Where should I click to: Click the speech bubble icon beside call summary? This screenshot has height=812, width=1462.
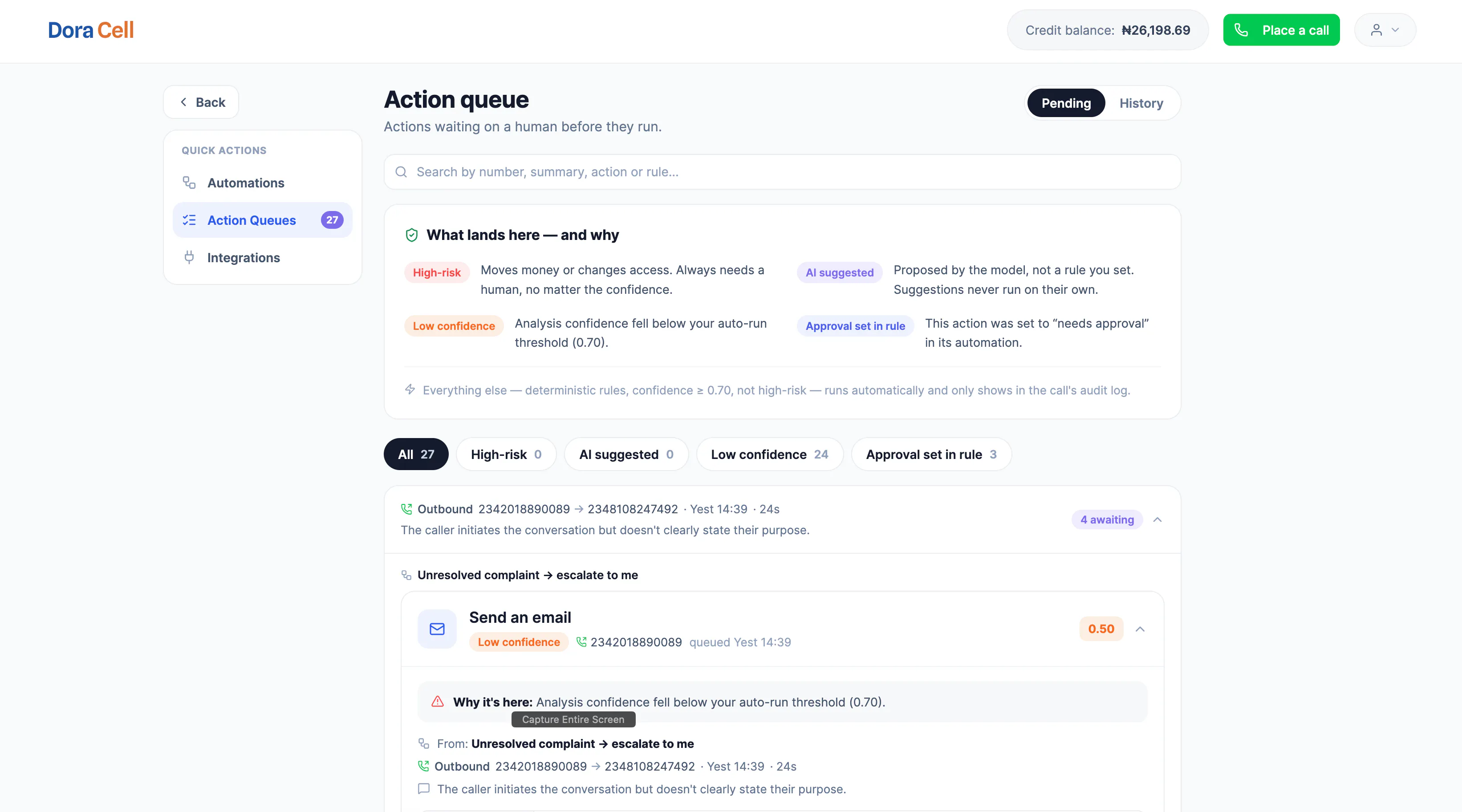423,789
